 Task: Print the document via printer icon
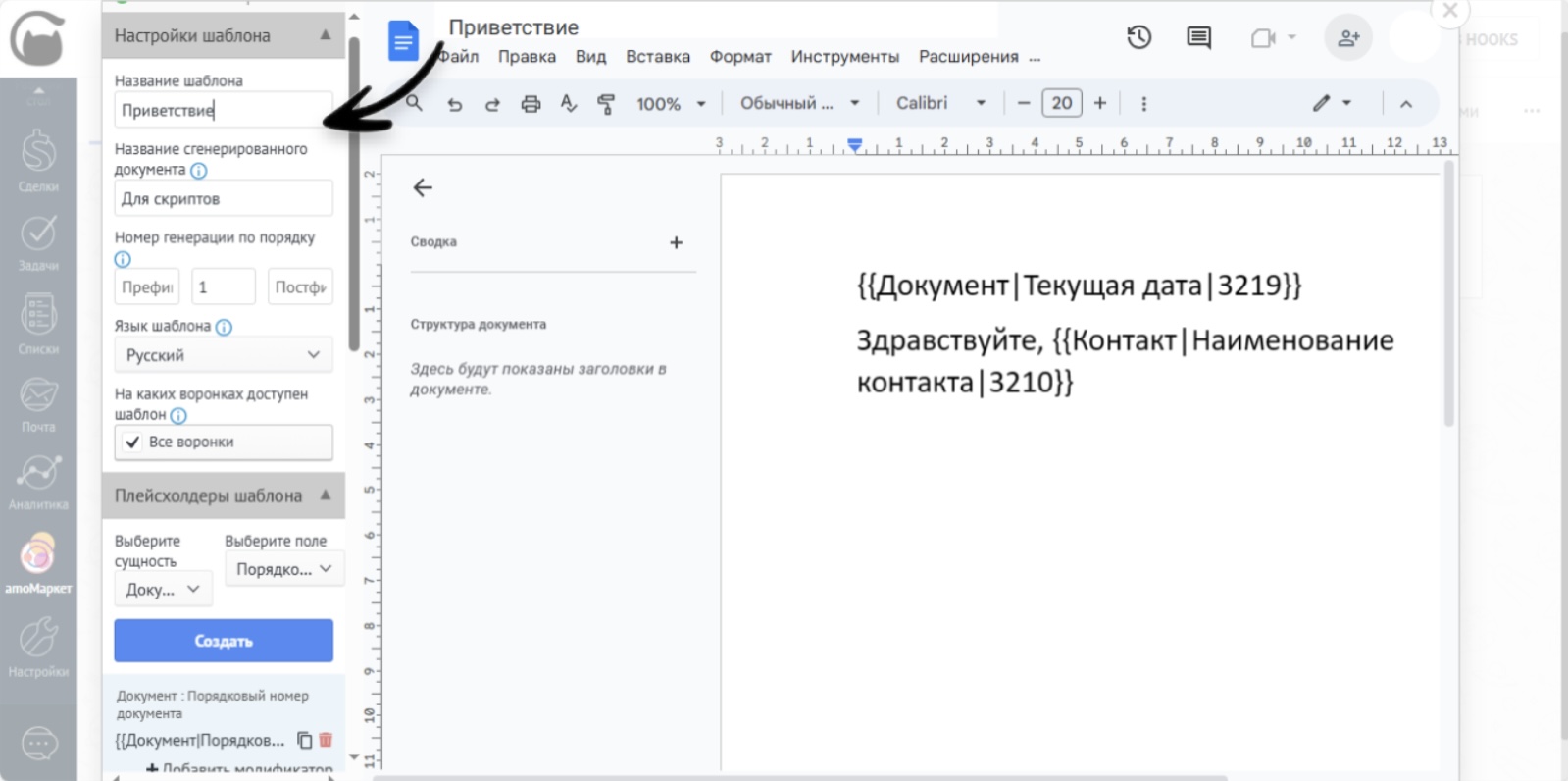(x=531, y=104)
